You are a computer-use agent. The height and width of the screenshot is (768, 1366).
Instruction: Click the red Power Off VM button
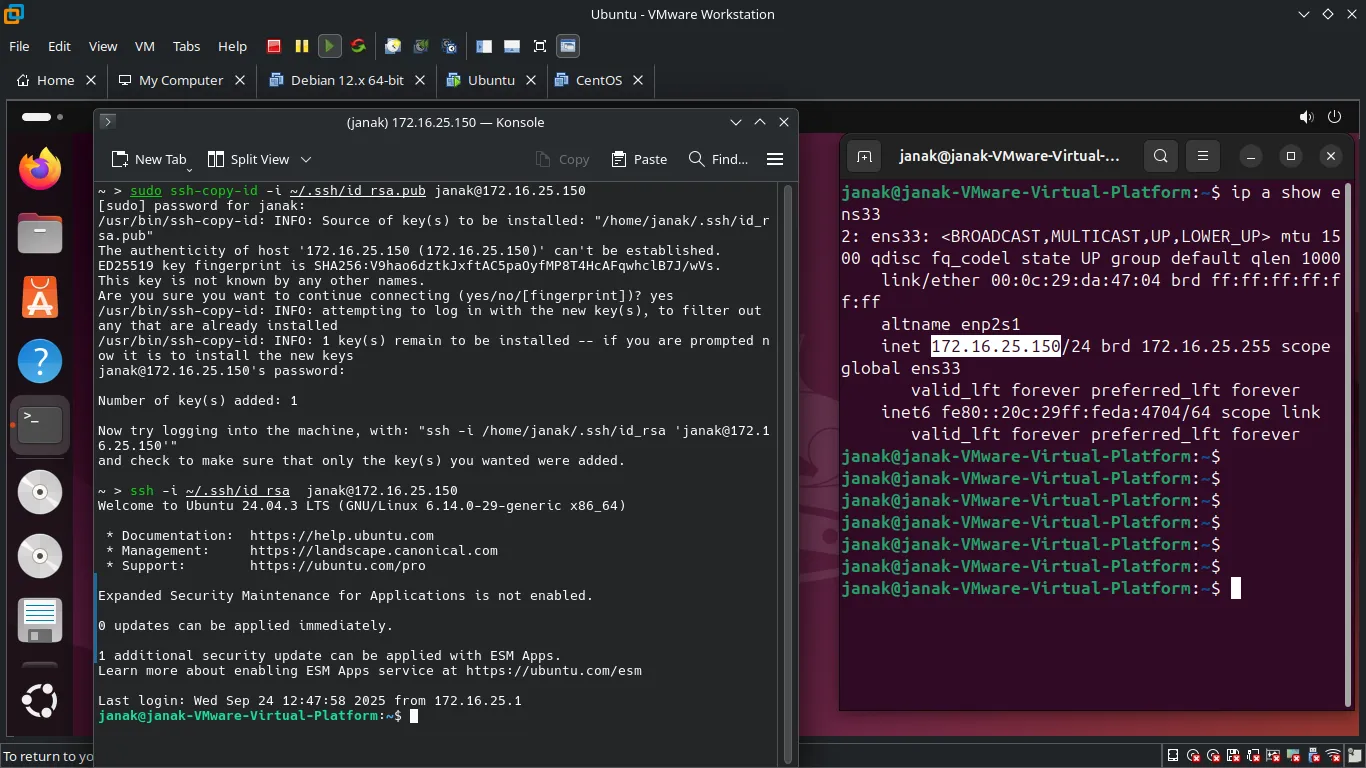click(274, 46)
